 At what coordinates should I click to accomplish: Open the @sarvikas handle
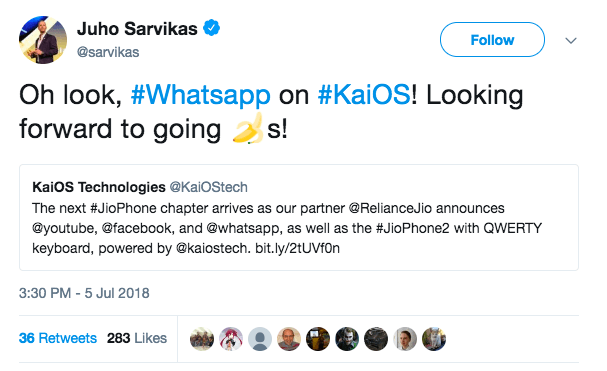[108, 52]
